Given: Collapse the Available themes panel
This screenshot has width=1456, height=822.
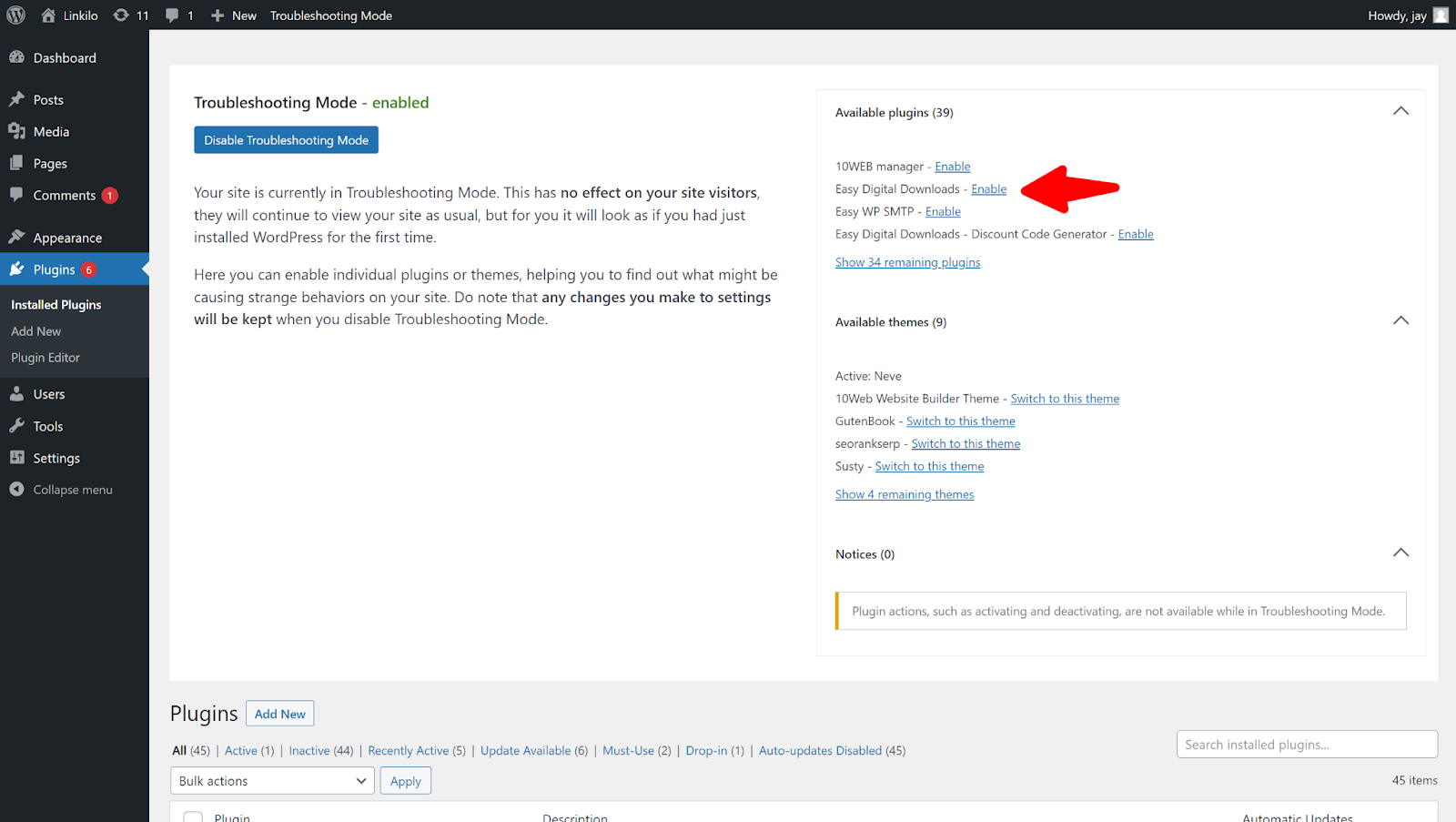Looking at the screenshot, I should 1400,320.
